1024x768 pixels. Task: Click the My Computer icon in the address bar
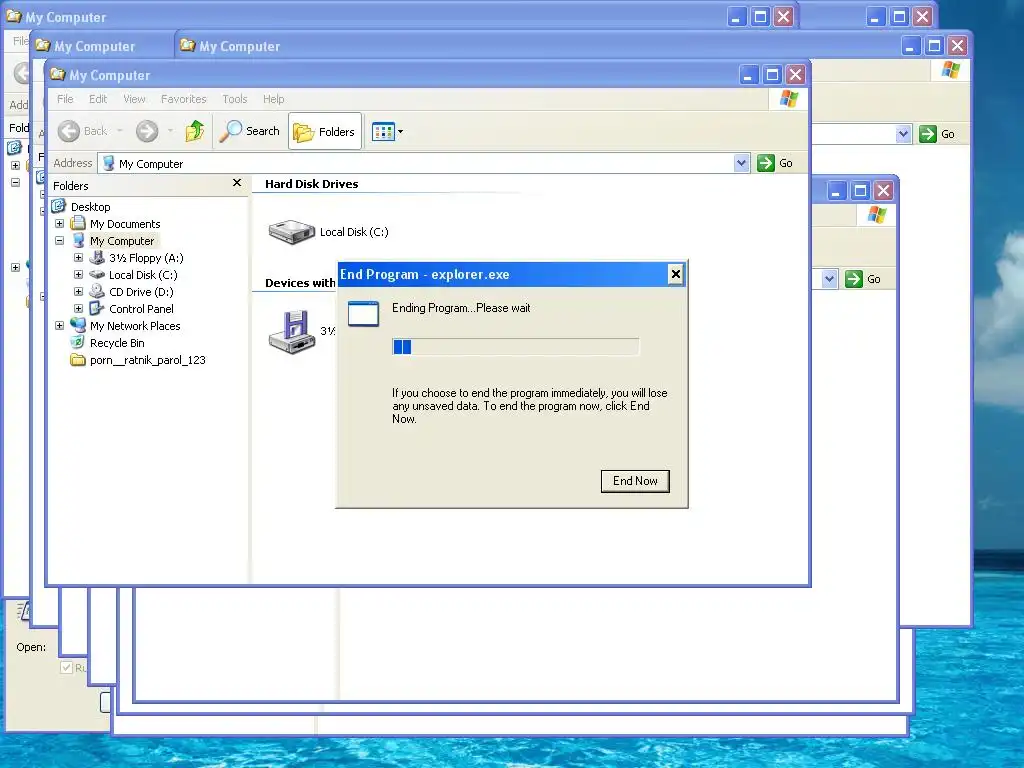tap(109, 163)
